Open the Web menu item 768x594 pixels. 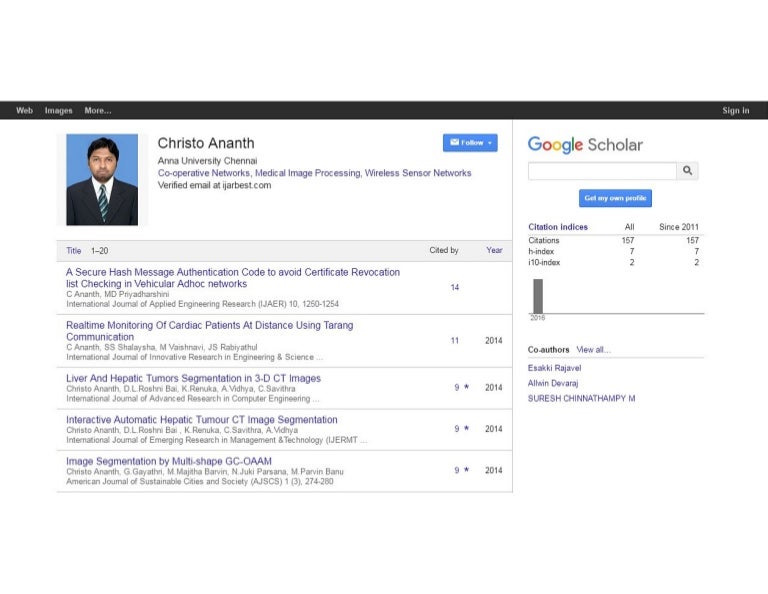point(24,111)
